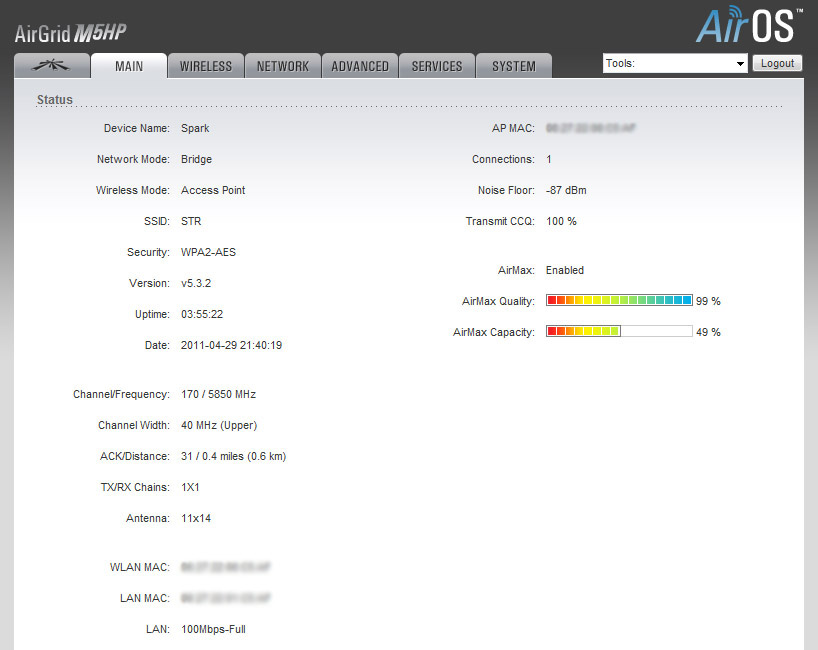Select the device name value Spark

(195, 128)
